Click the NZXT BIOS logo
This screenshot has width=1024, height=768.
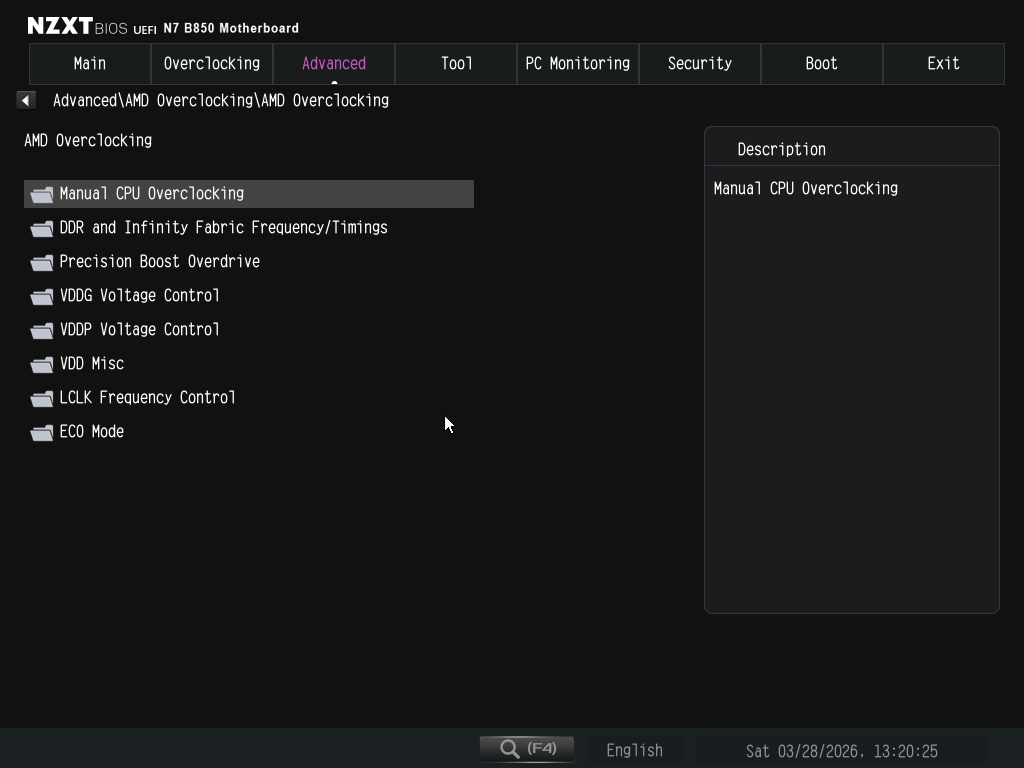[77, 26]
